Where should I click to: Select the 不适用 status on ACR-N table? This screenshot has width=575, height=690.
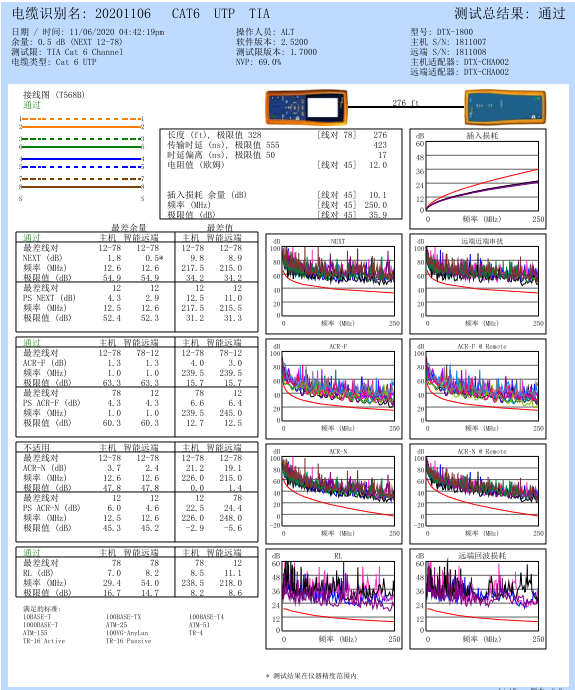[x=36, y=448]
